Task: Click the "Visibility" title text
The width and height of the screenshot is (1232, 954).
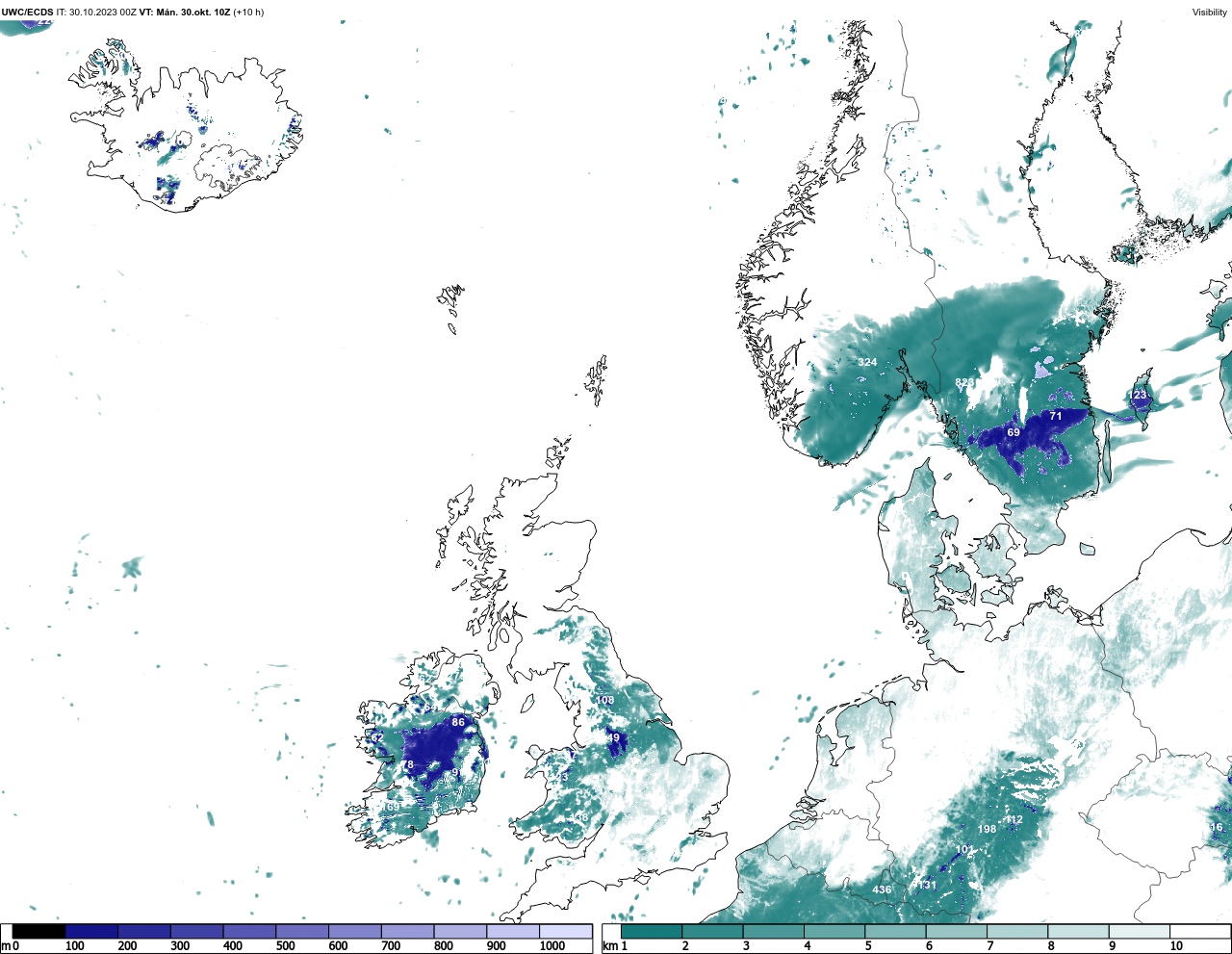Action: click(1209, 13)
